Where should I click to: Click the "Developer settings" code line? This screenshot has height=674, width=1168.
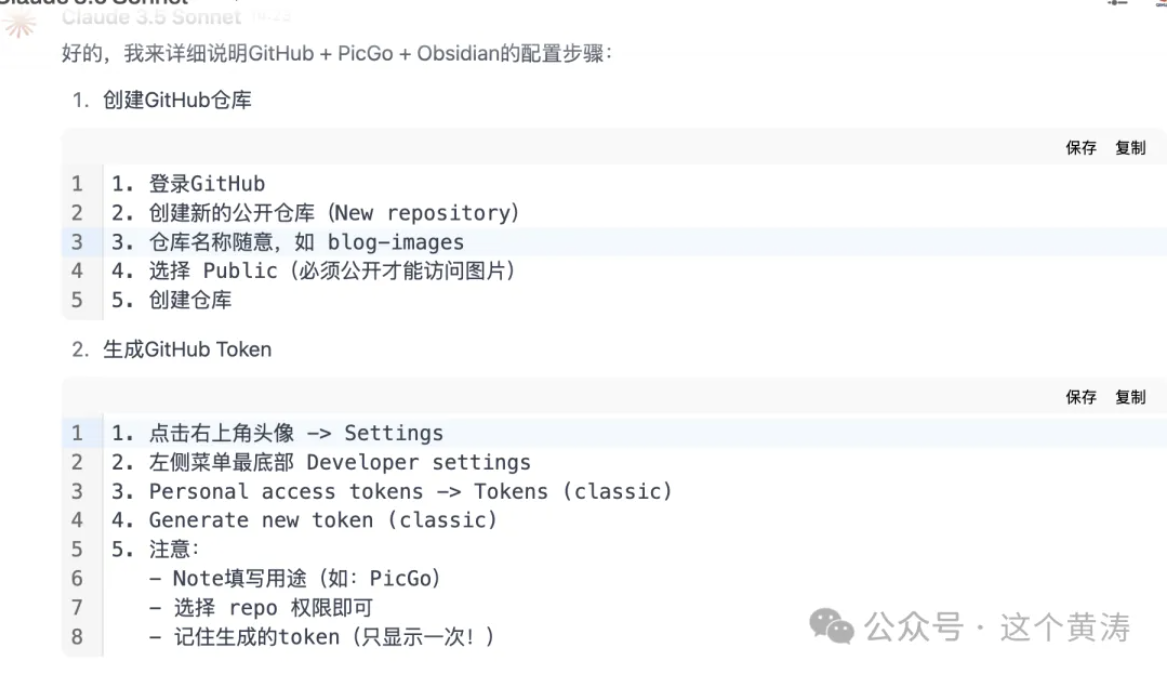(x=321, y=462)
